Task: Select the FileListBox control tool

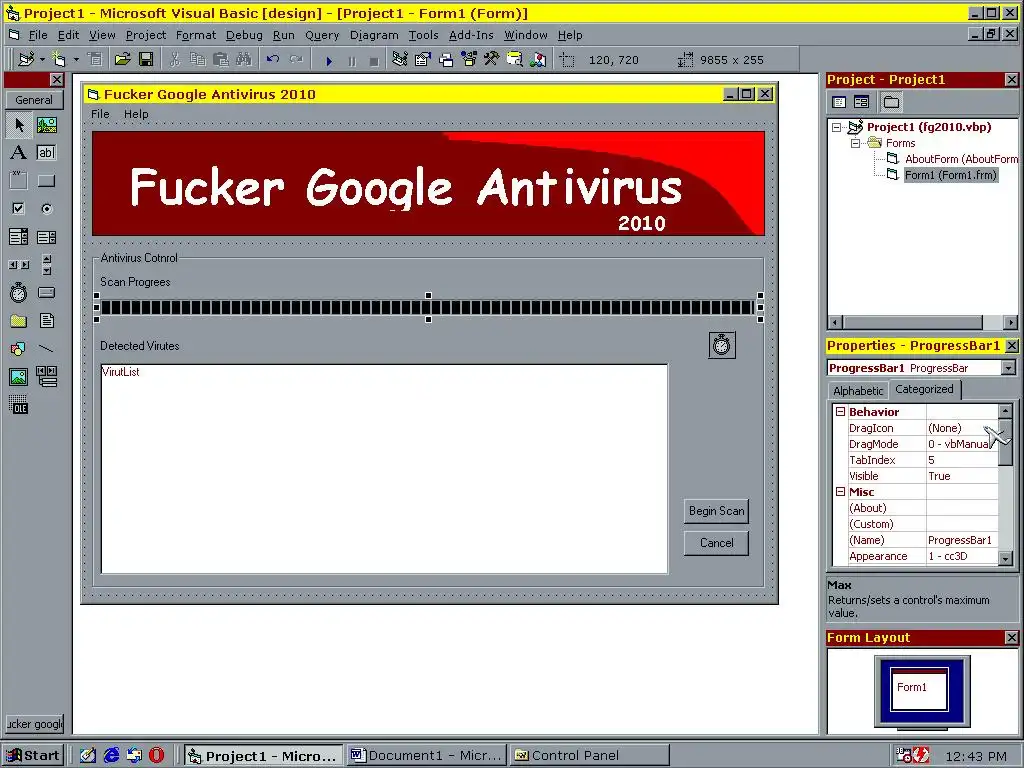Action: point(46,321)
